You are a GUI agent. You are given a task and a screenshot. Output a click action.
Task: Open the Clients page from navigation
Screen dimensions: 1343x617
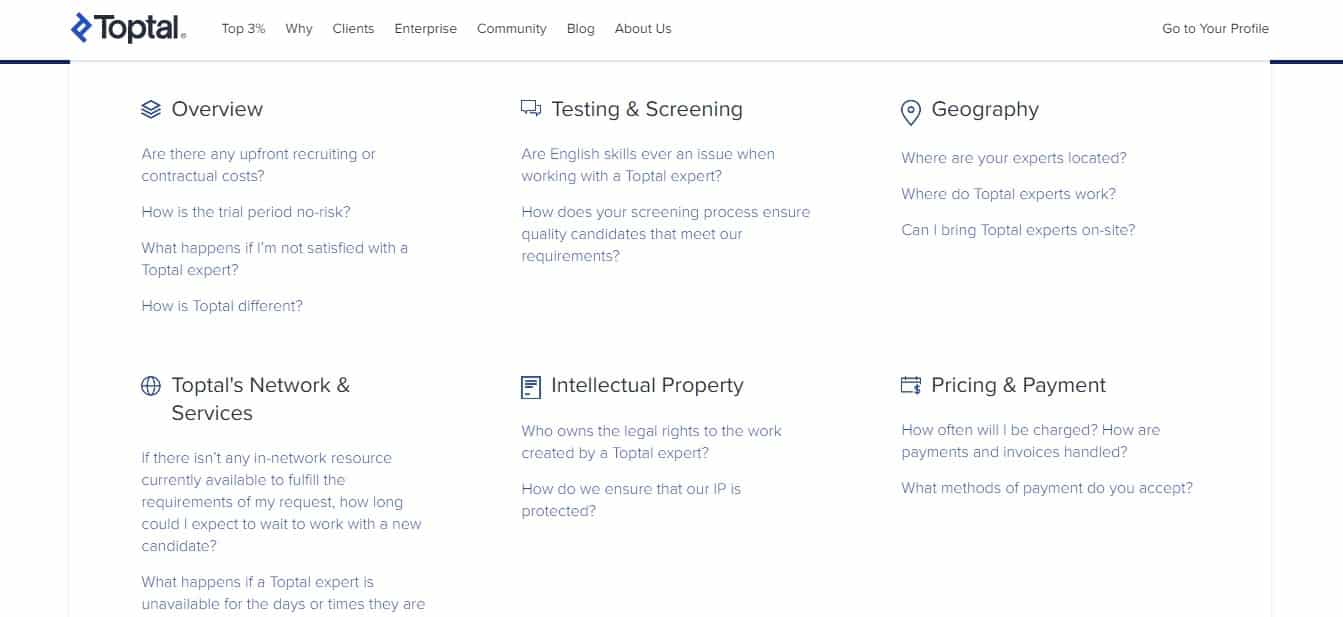tap(353, 29)
